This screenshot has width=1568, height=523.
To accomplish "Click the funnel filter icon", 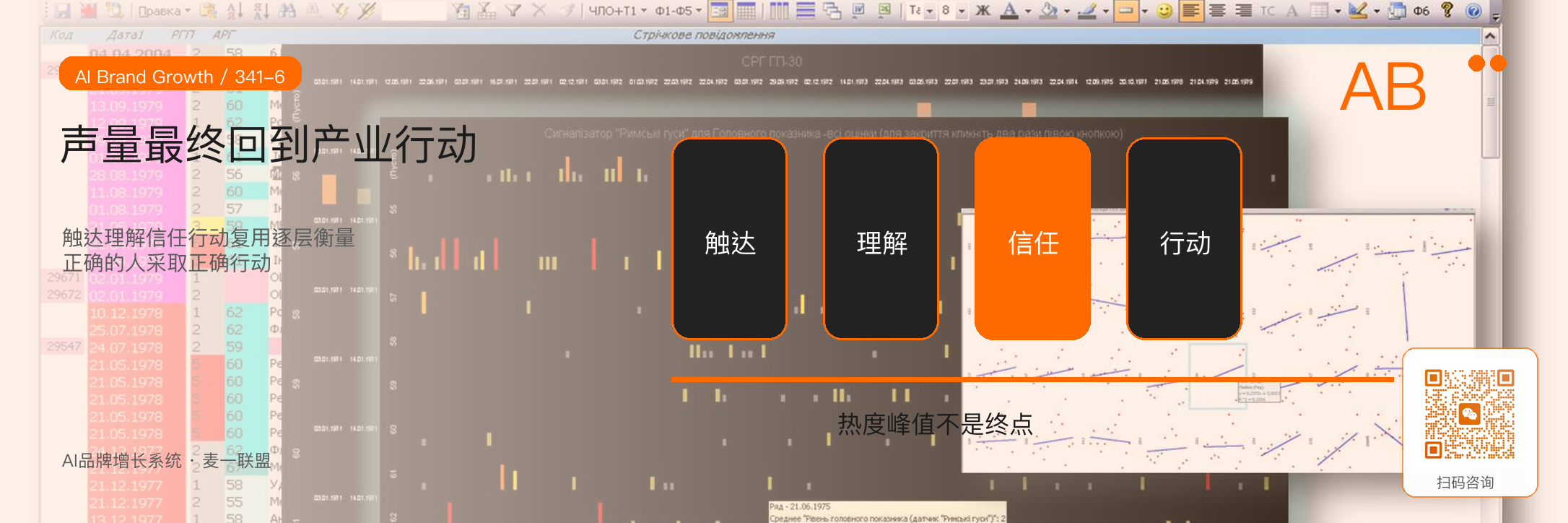I will (x=513, y=11).
